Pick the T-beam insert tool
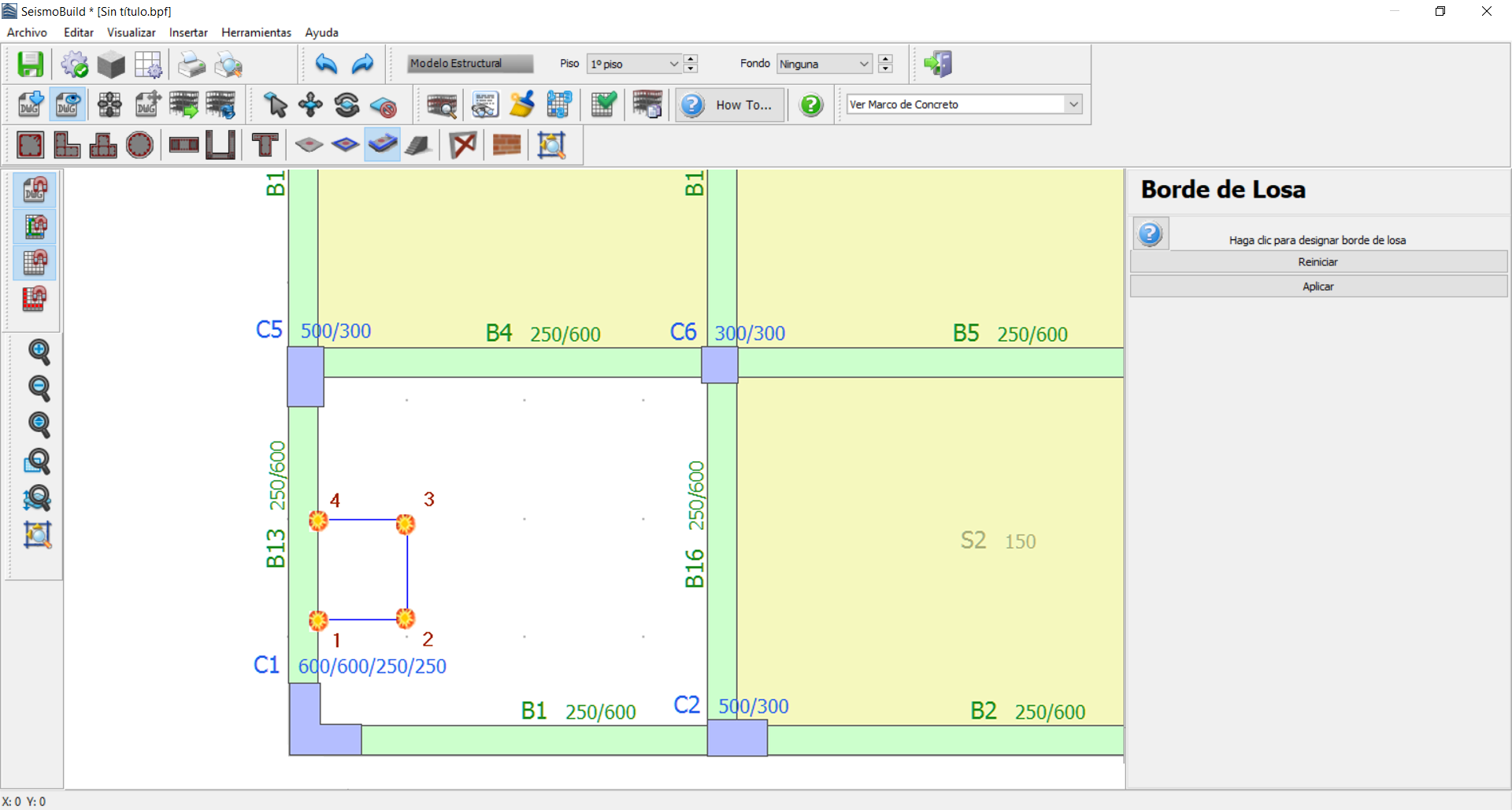The height and width of the screenshot is (810, 1512). click(x=265, y=145)
